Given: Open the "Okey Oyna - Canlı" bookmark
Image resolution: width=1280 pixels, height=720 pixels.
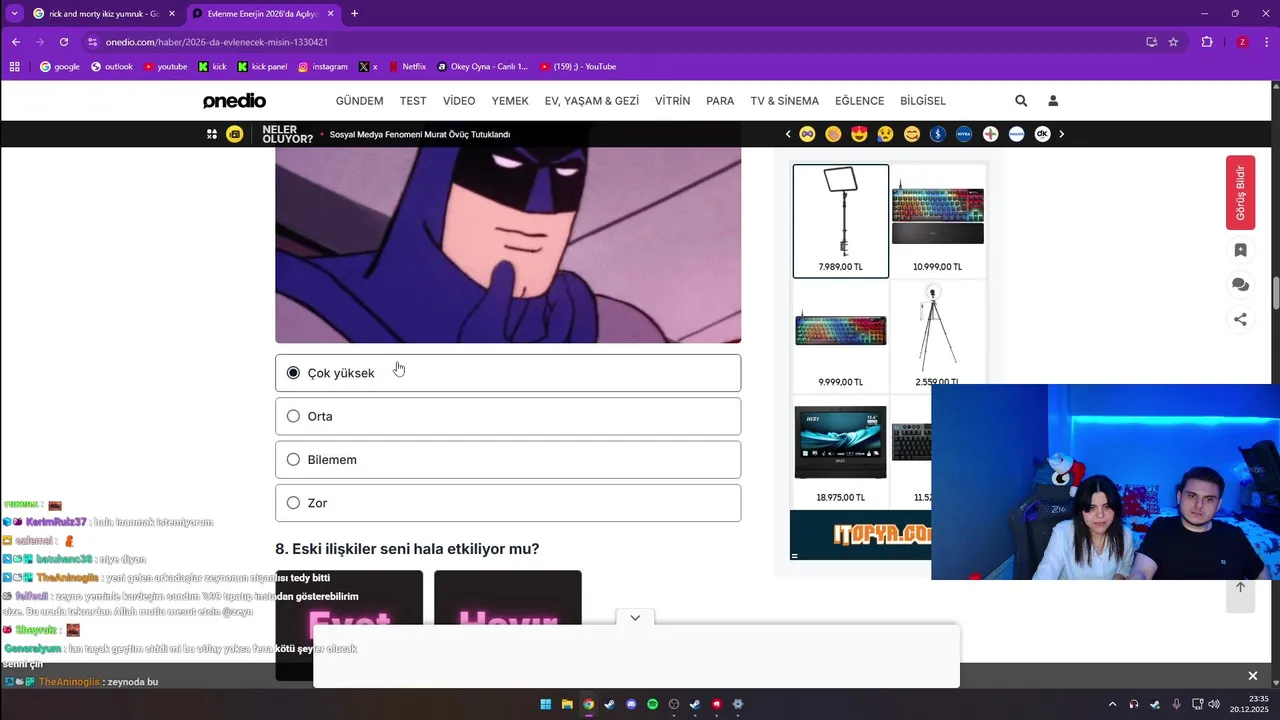Looking at the screenshot, I should (x=482, y=67).
